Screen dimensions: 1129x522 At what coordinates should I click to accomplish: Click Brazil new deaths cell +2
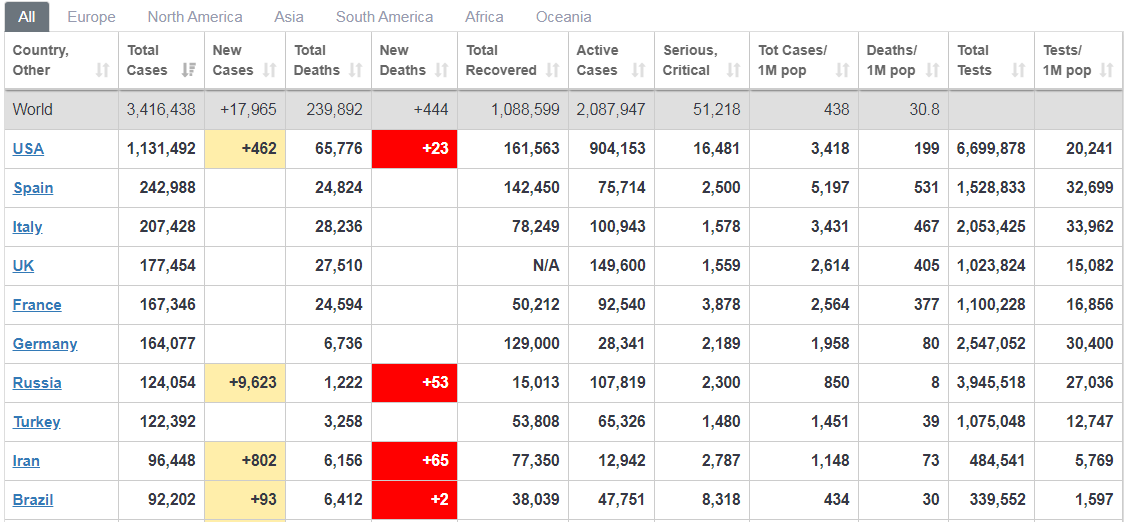(x=415, y=499)
